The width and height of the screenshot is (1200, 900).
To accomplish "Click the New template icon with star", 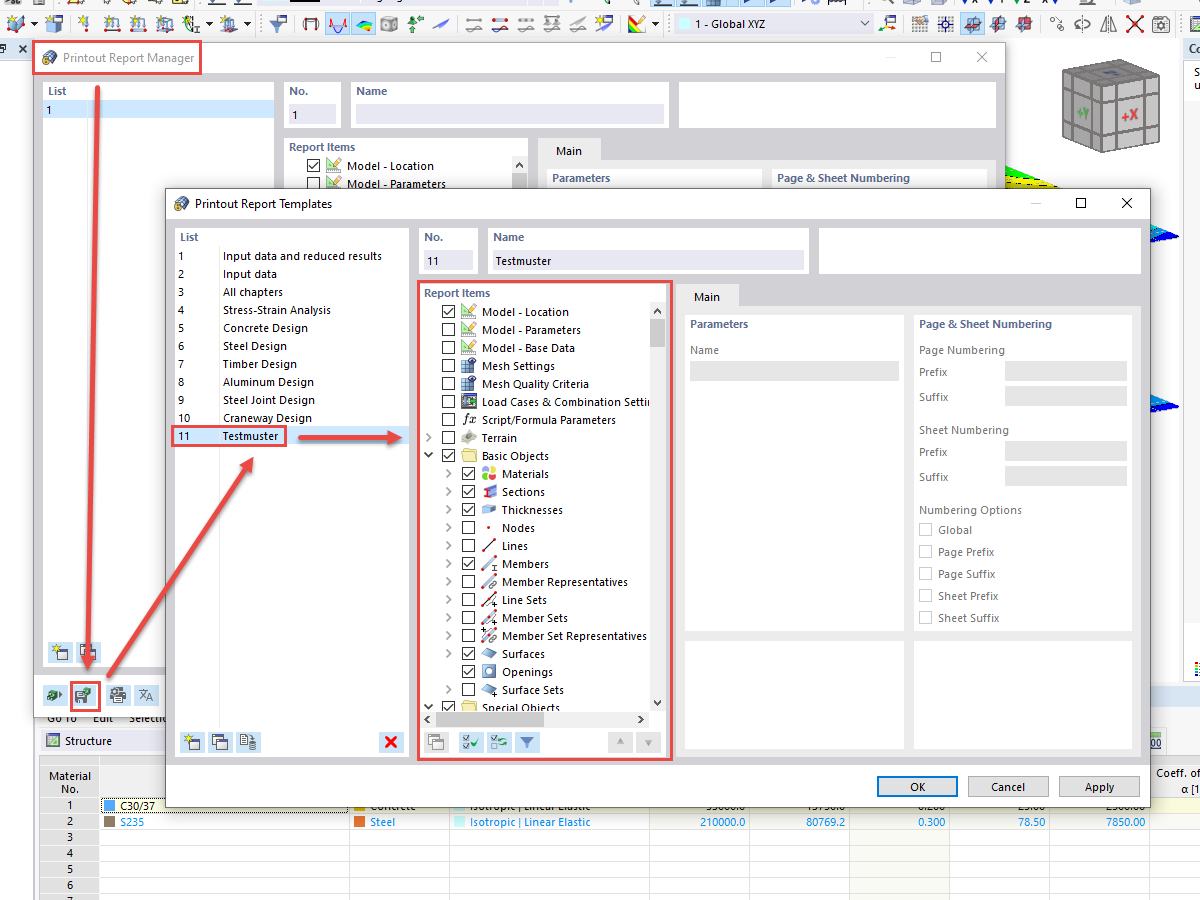I will click(191, 742).
